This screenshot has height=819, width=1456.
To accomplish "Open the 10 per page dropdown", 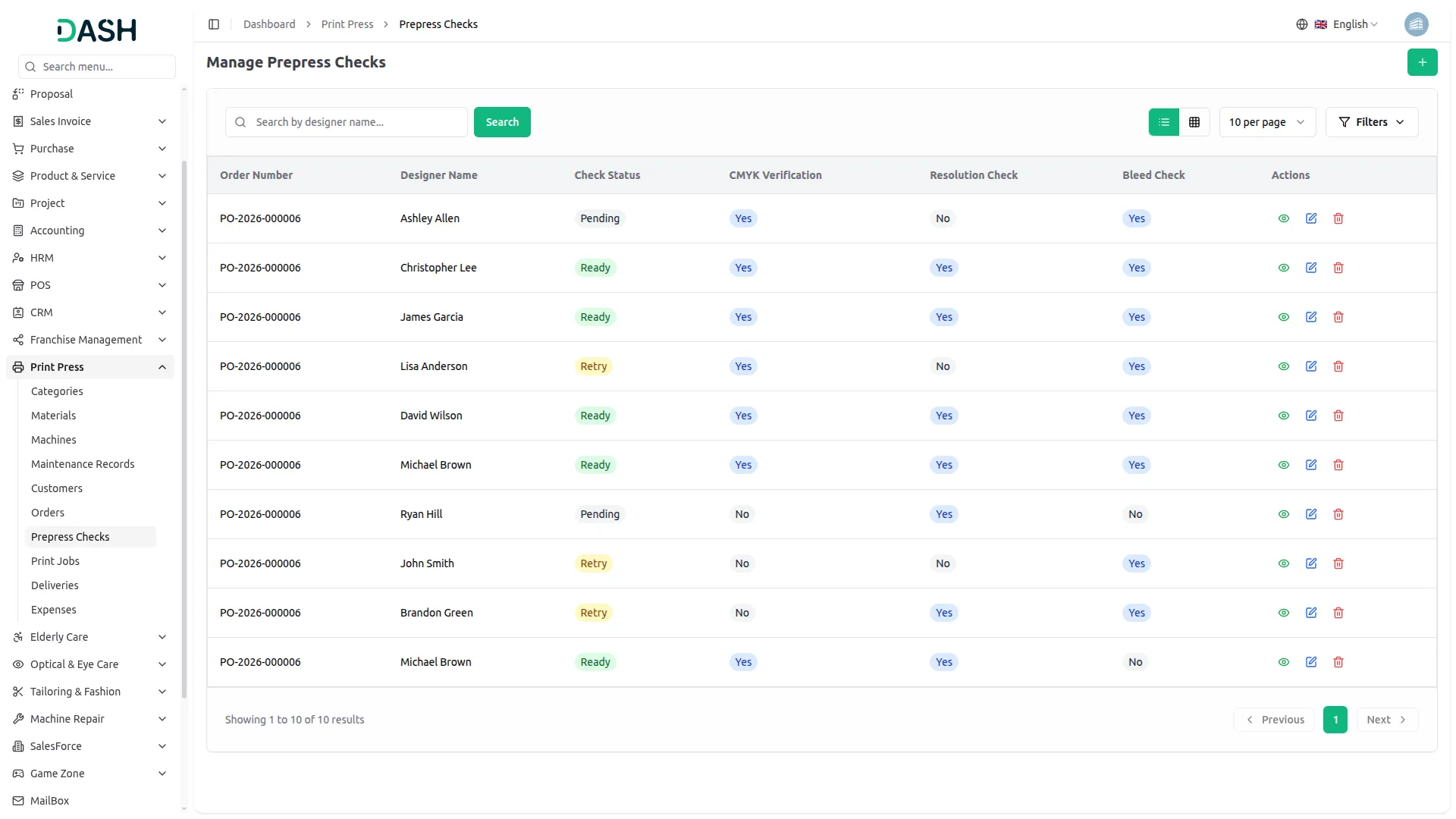I will coord(1266,122).
